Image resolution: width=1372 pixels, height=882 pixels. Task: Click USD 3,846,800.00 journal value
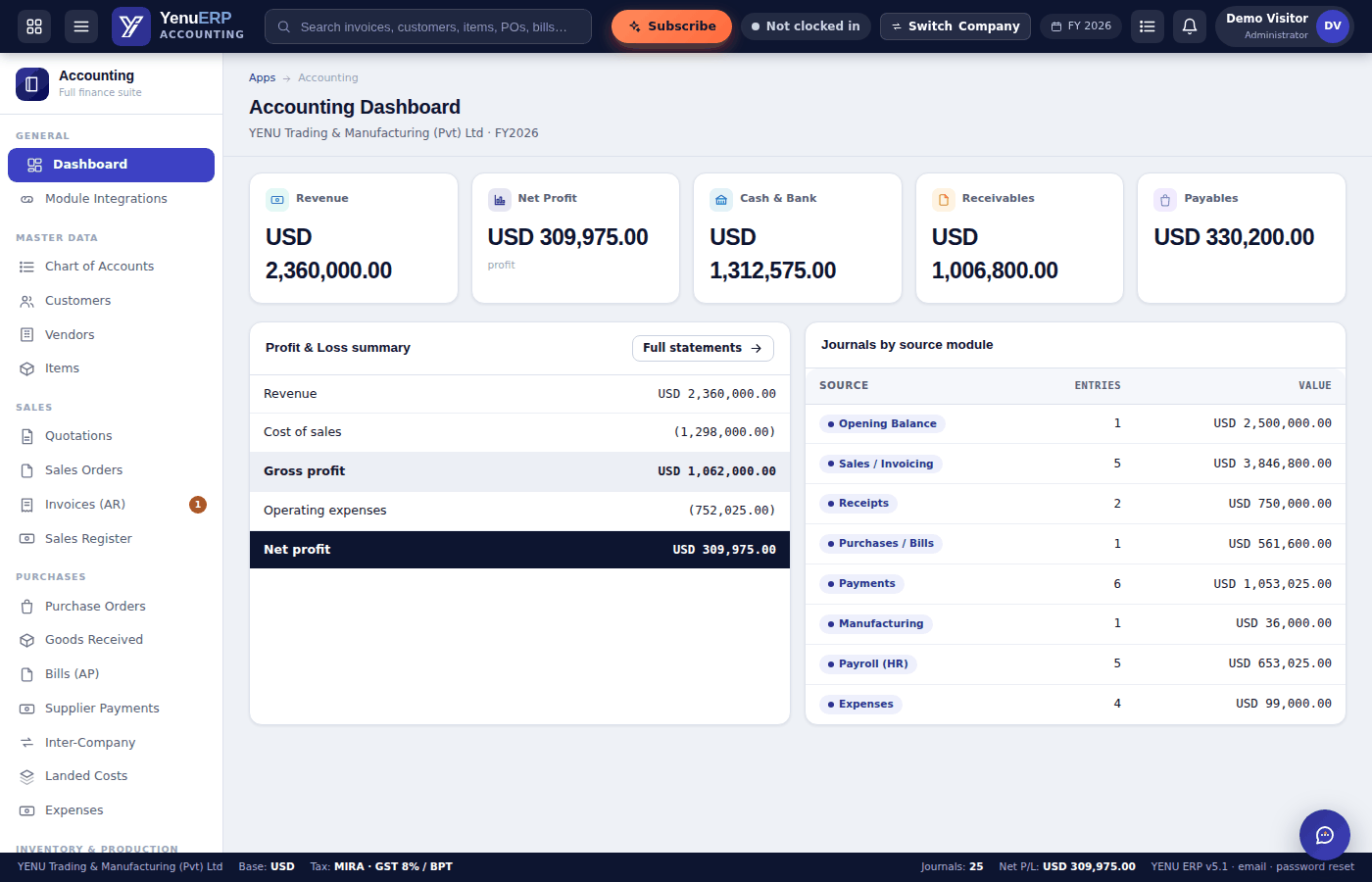click(x=1272, y=464)
